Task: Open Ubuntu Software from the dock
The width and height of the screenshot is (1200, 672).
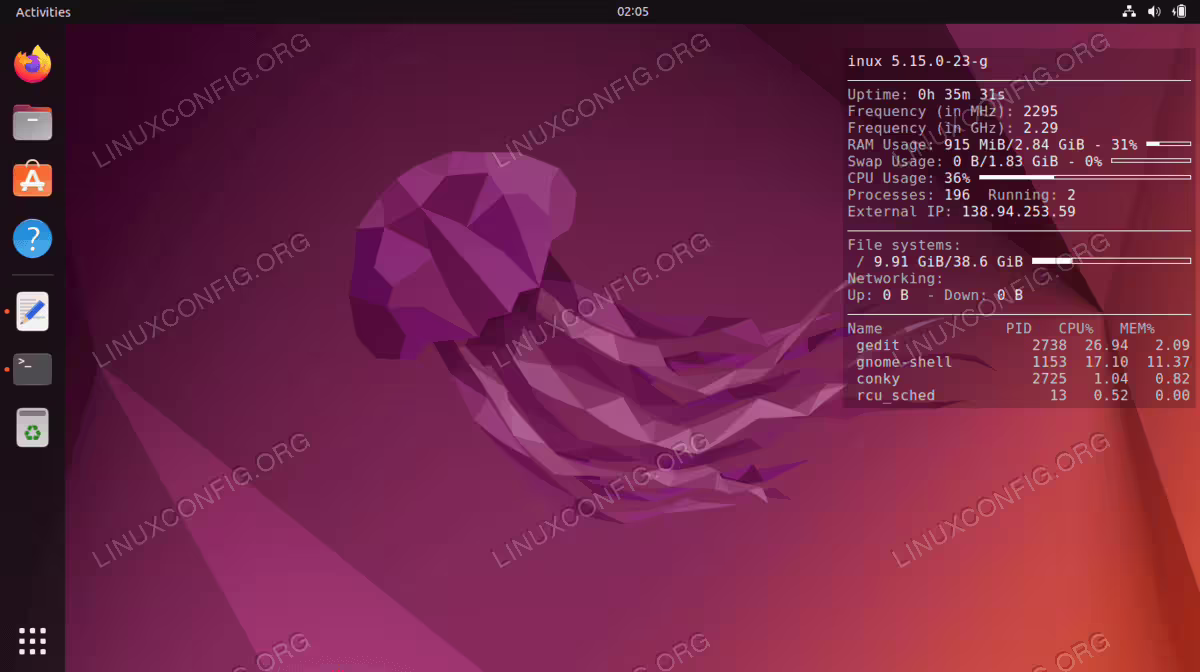Action: 32,180
